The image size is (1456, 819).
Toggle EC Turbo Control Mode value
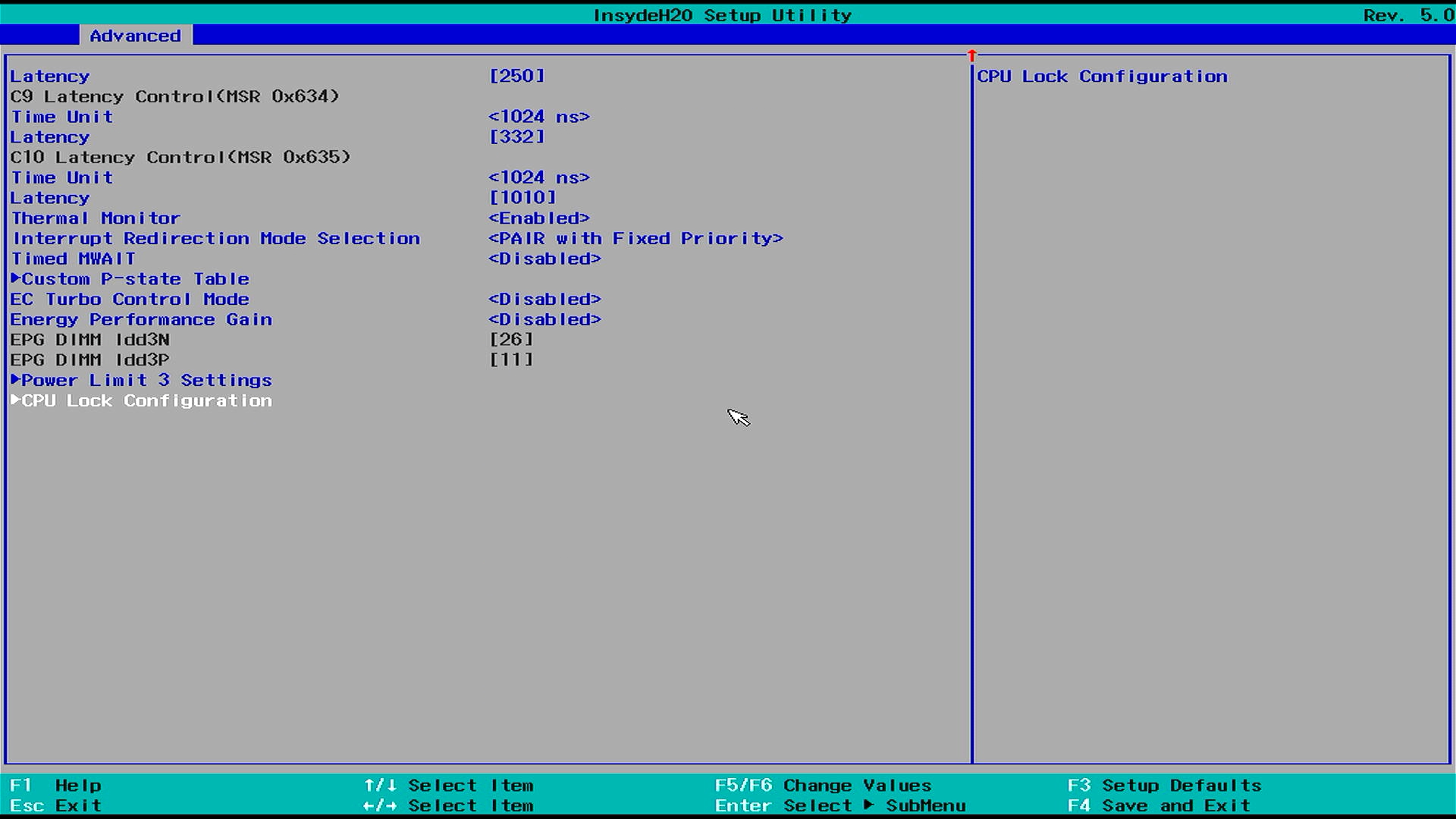pos(544,300)
